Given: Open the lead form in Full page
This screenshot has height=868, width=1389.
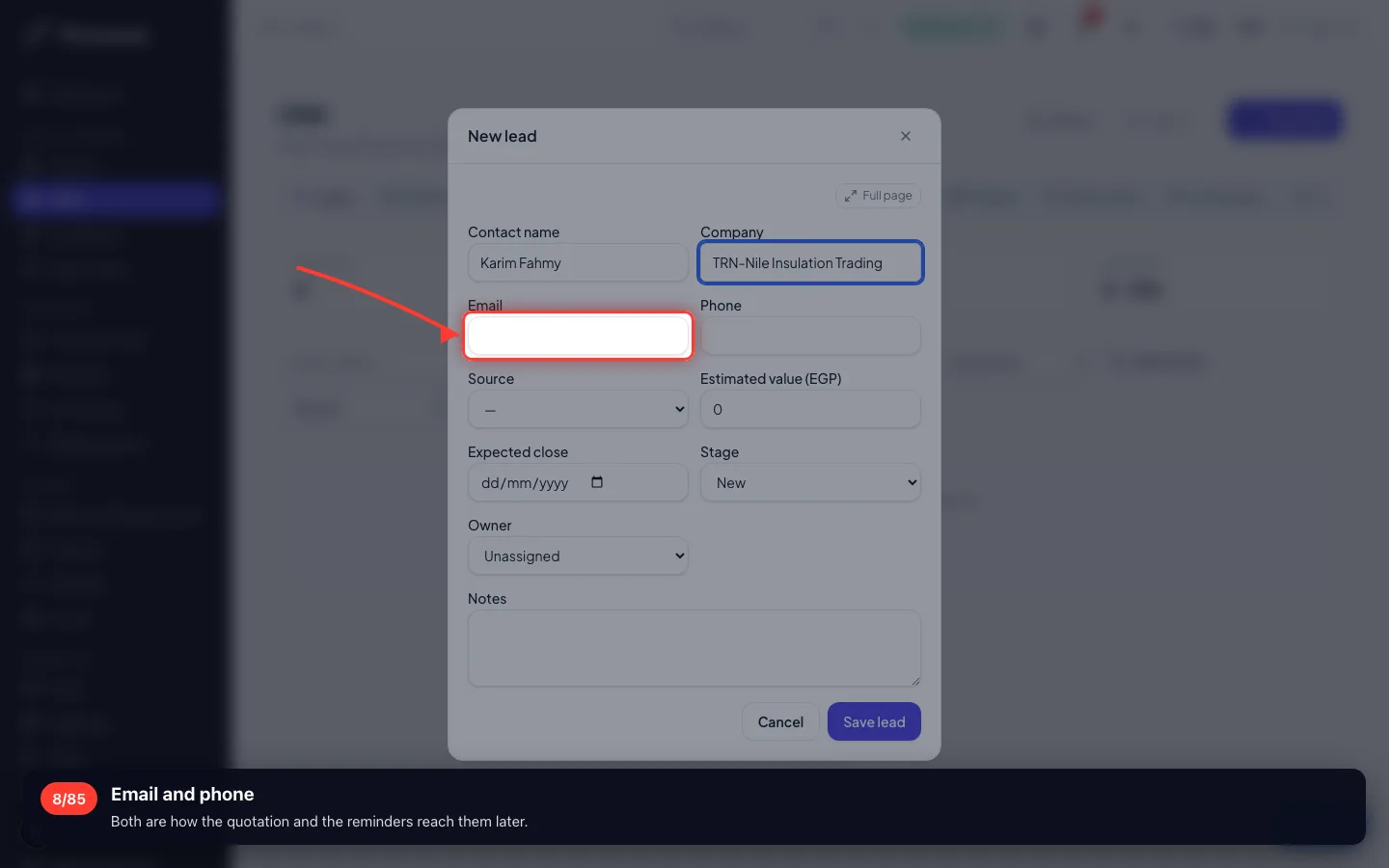Looking at the screenshot, I should 878,195.
